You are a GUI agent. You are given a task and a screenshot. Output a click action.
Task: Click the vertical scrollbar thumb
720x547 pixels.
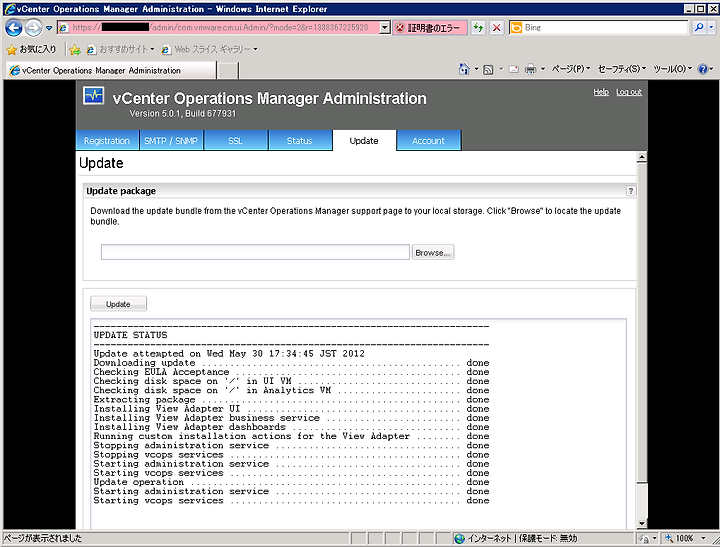pos(641,322)
